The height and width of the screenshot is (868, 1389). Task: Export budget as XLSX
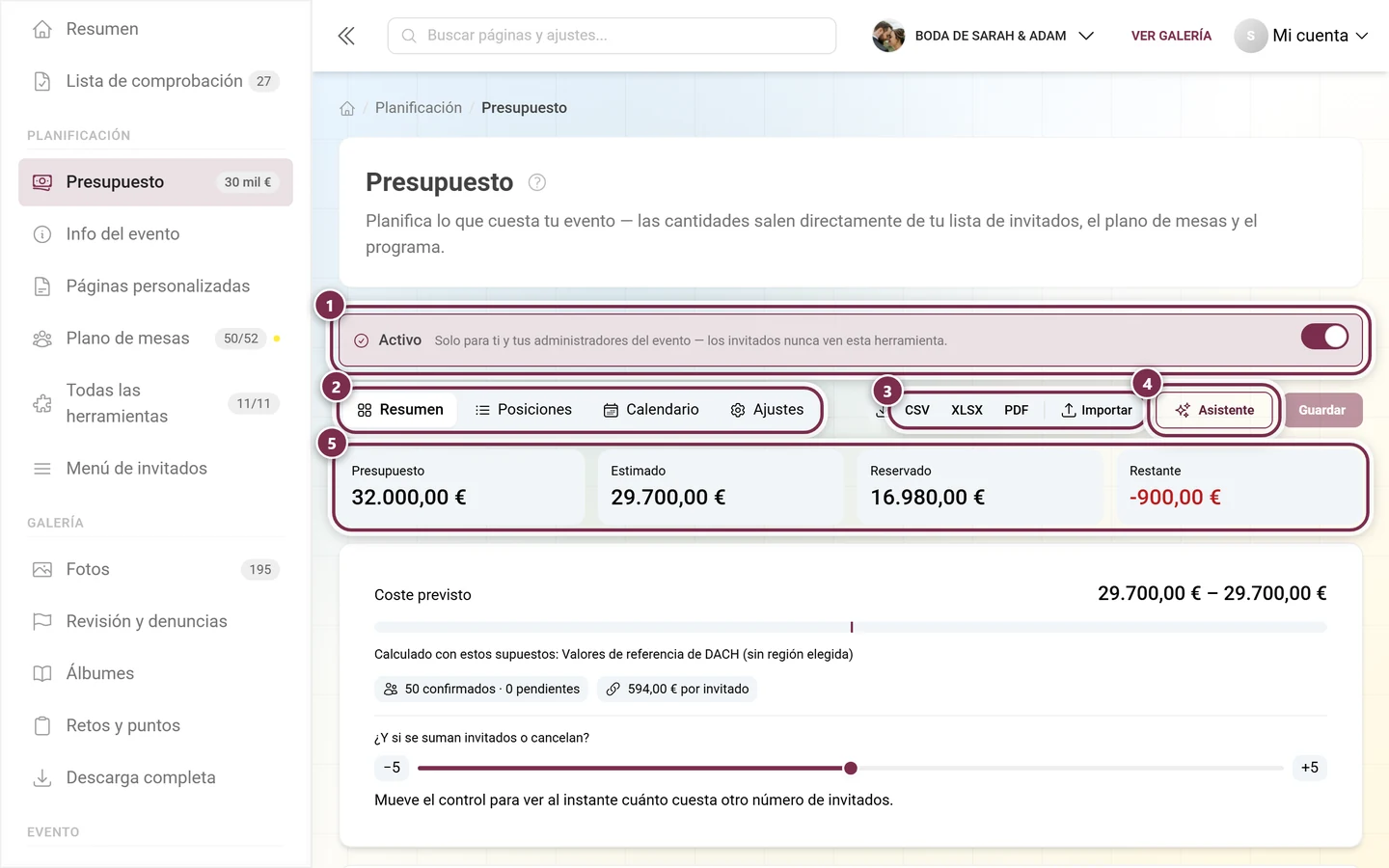[967, 410]
